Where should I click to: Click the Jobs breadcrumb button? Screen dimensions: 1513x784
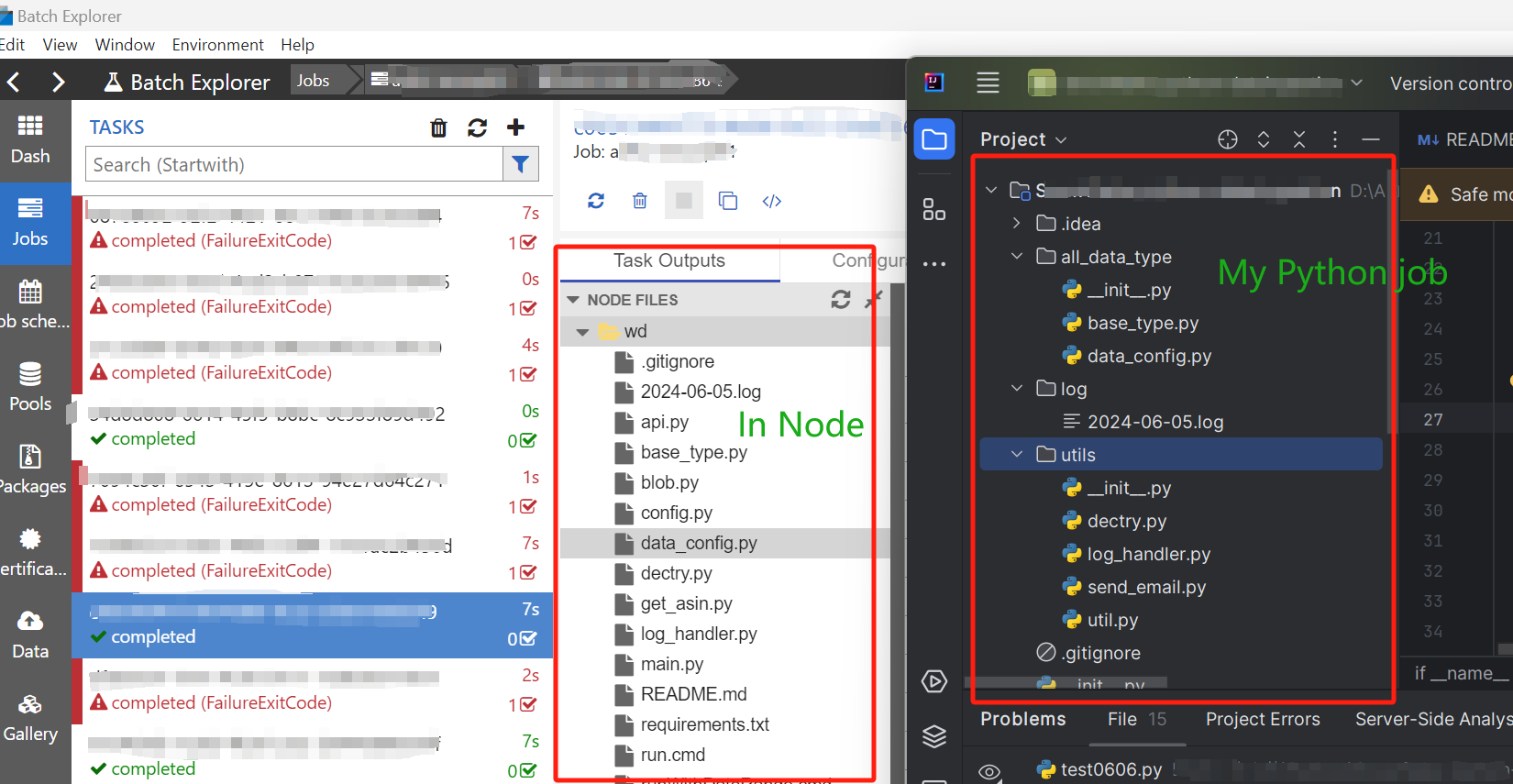pyautogui.click(x=313, y=81)
